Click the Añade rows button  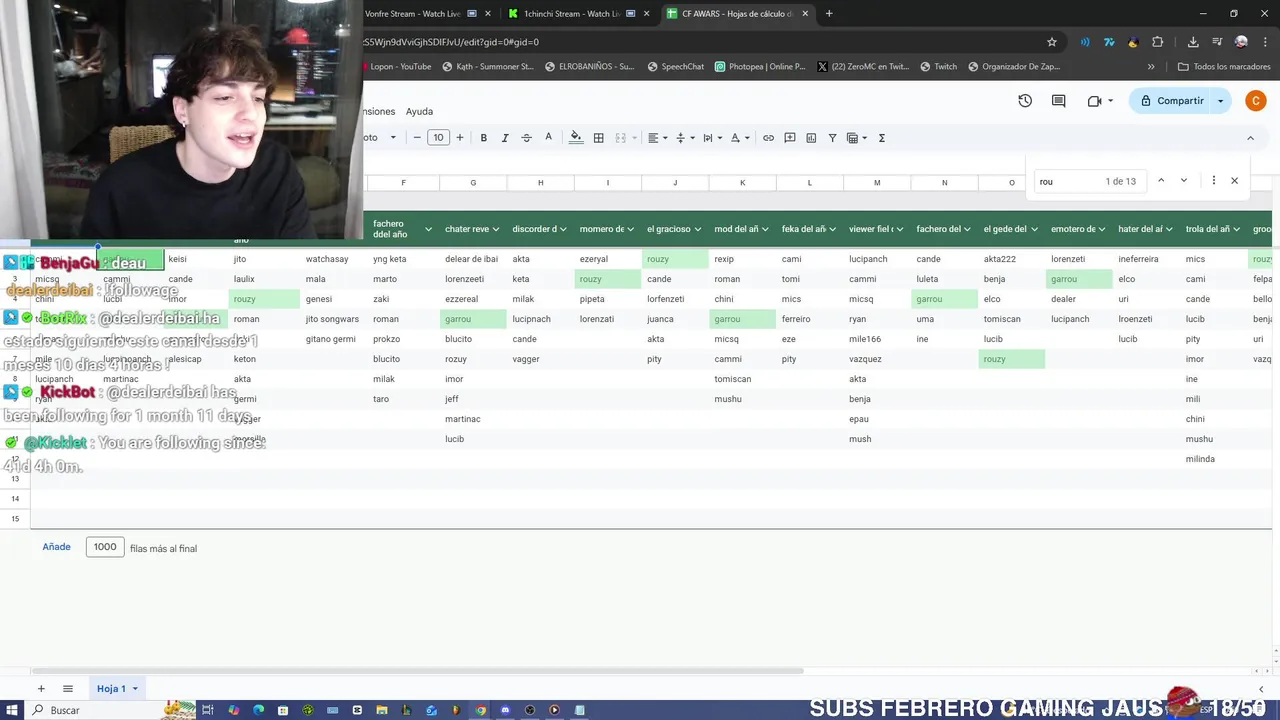(x=57, y=547)
